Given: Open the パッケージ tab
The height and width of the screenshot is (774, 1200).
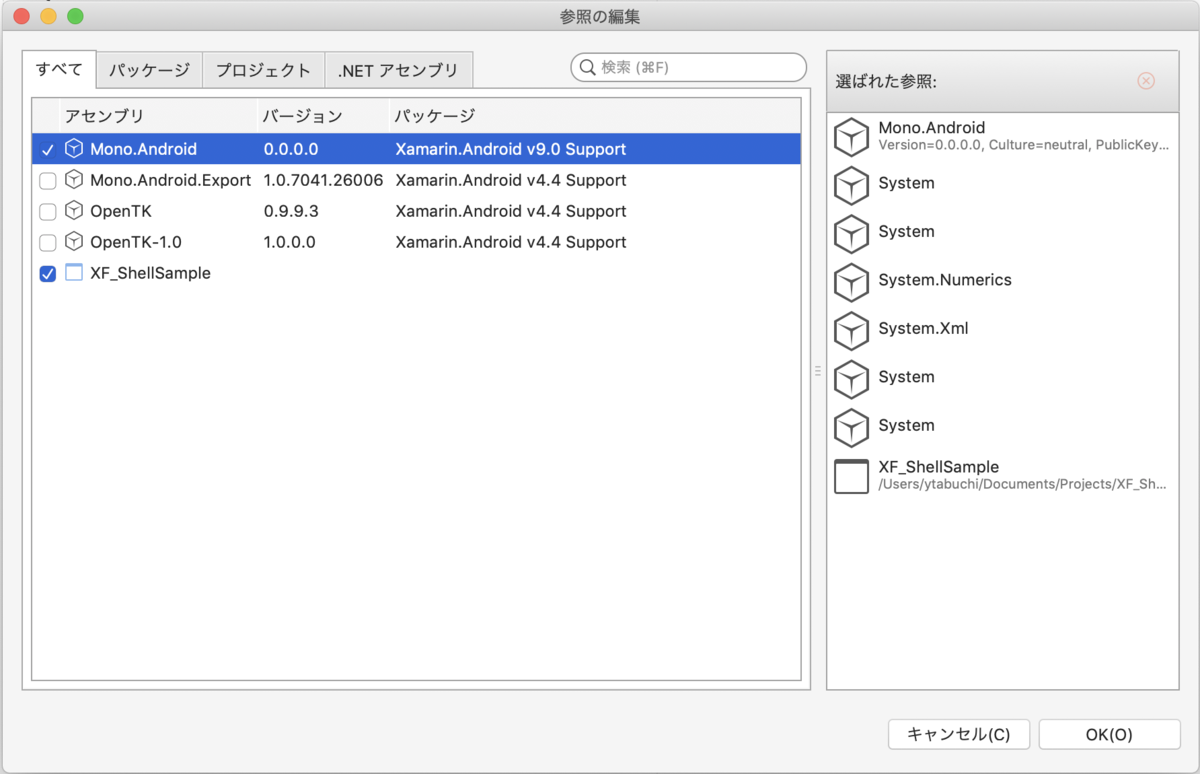Looking at the screenshot, I should click(149, 70).
